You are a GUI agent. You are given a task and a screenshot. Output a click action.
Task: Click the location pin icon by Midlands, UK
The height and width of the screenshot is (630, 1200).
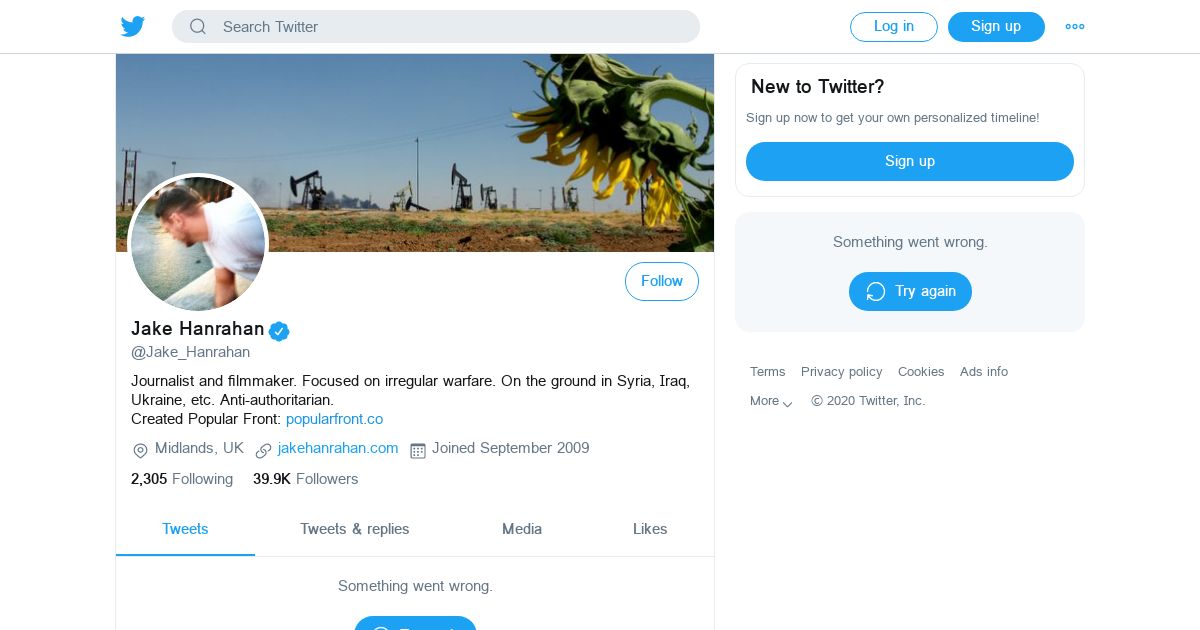[x=140, y=450]
